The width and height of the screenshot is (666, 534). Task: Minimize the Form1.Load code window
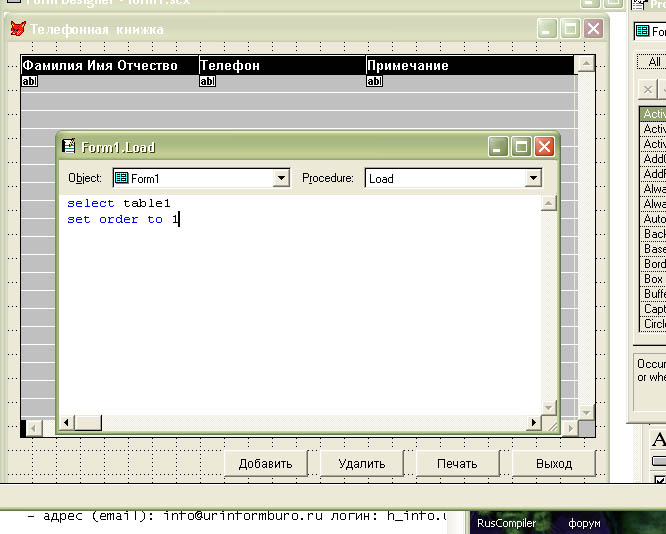click(x=498, y=147)
